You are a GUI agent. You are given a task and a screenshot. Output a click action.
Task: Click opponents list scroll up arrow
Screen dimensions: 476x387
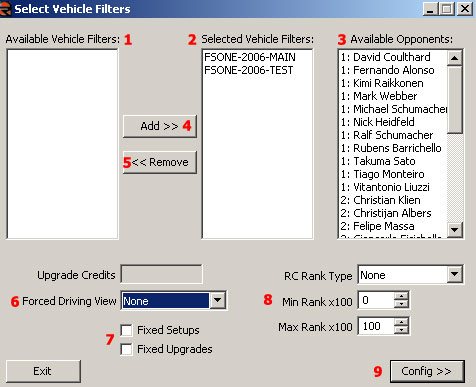(454, 58)
